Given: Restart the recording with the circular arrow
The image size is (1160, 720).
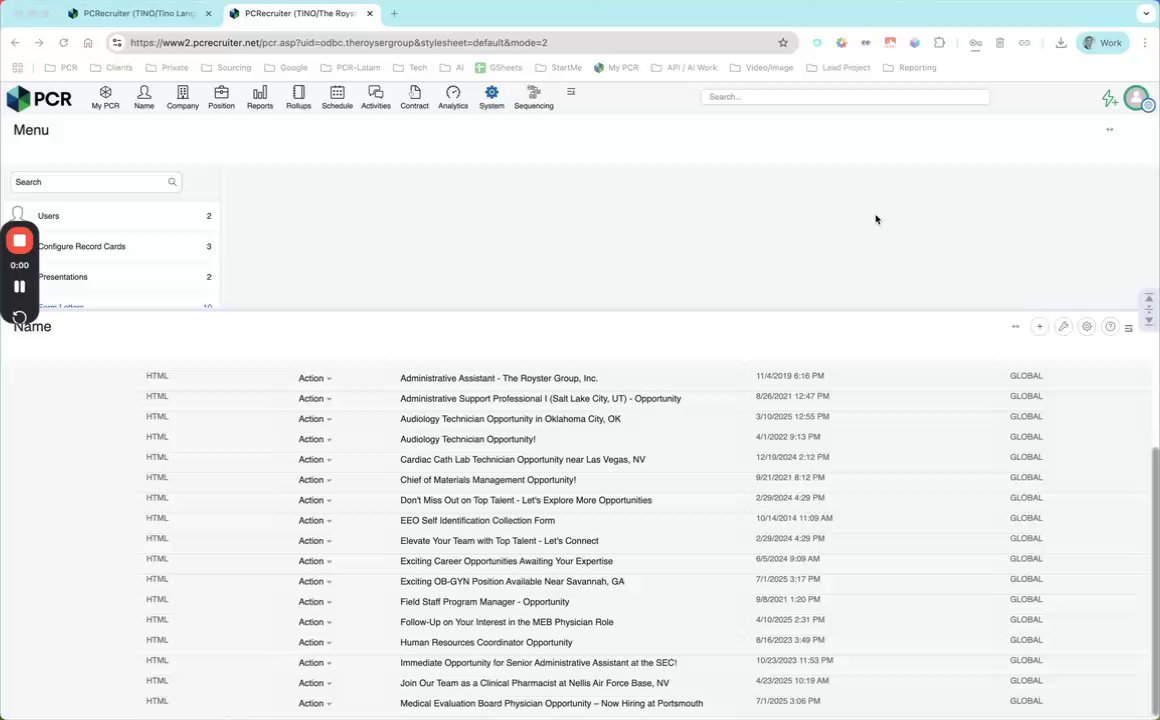Looking at the screenshot, I should coord(20,318).
